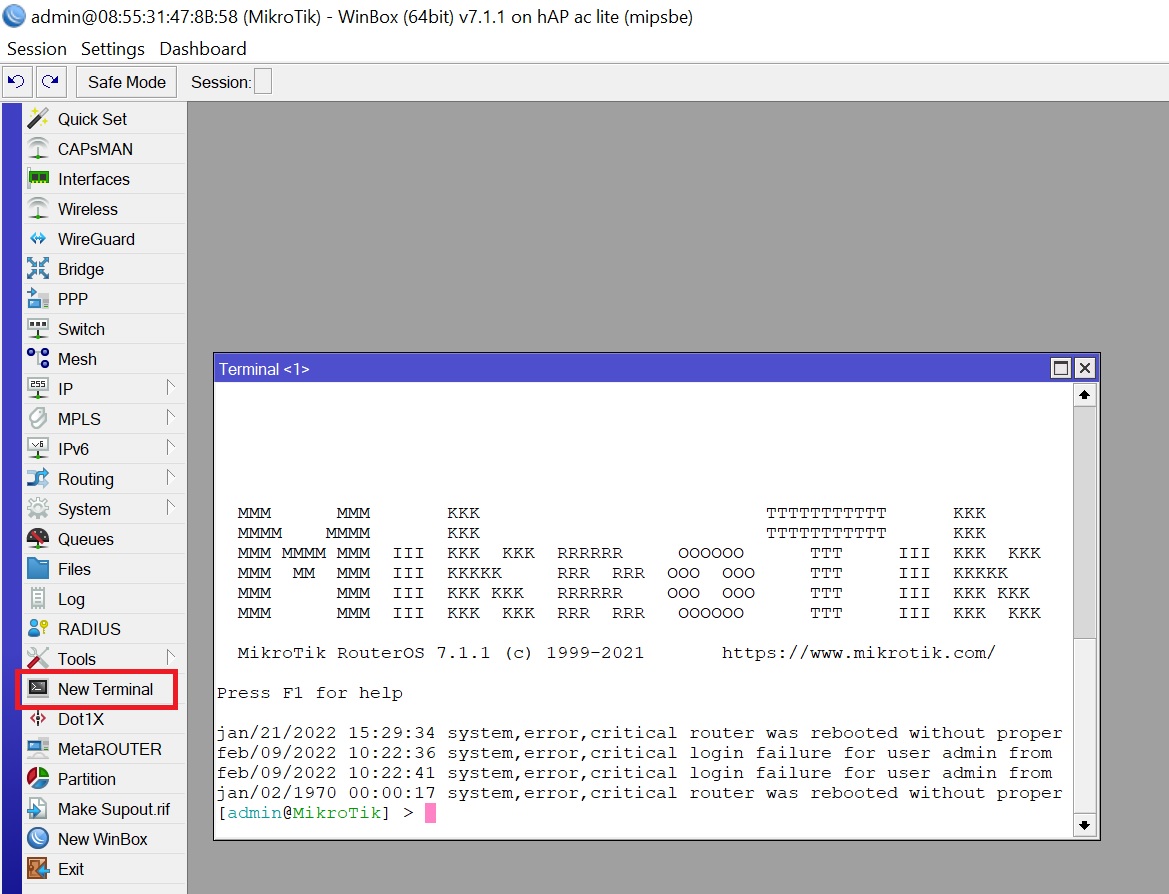Expand the IP submenu arrow
Viewport: 1169px width, 894px height.
[x=170, y=388]
